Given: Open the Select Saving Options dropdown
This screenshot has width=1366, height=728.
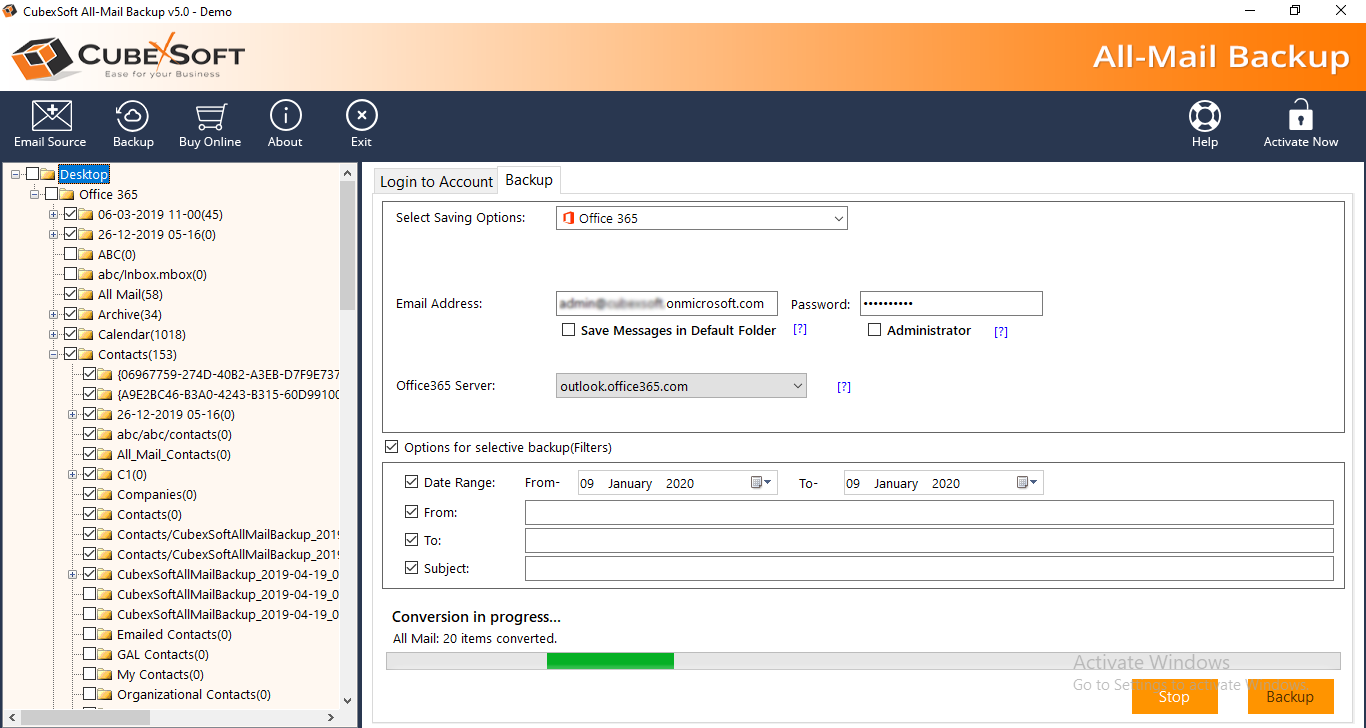Looking at the screenshot, I should (701, 218).
